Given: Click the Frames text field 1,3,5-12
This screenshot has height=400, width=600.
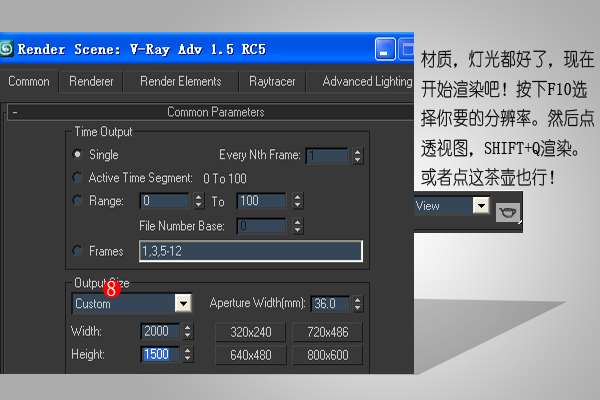Looking at the screenshot, I should (x=251, y=251).
